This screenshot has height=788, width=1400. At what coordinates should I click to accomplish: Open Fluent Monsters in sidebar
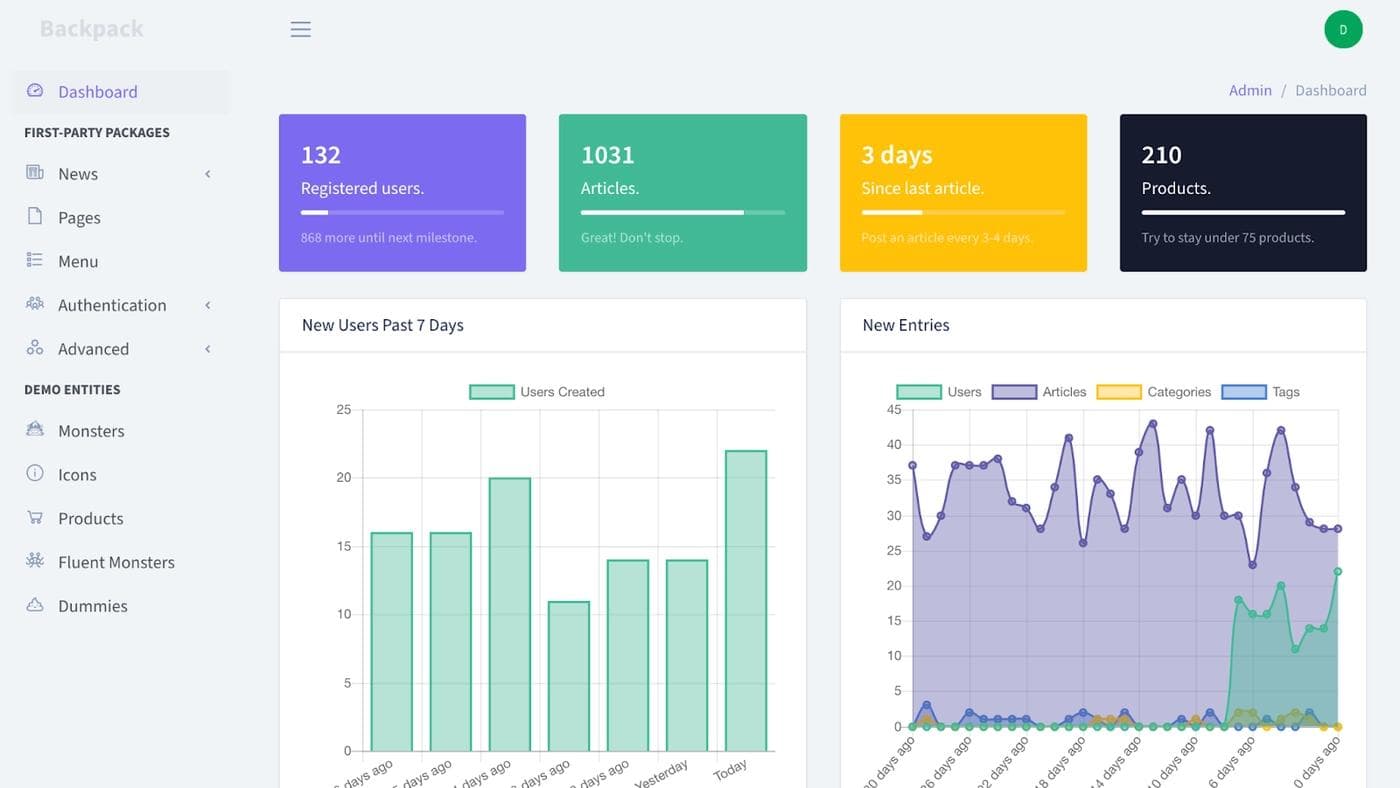pos(116,562)
